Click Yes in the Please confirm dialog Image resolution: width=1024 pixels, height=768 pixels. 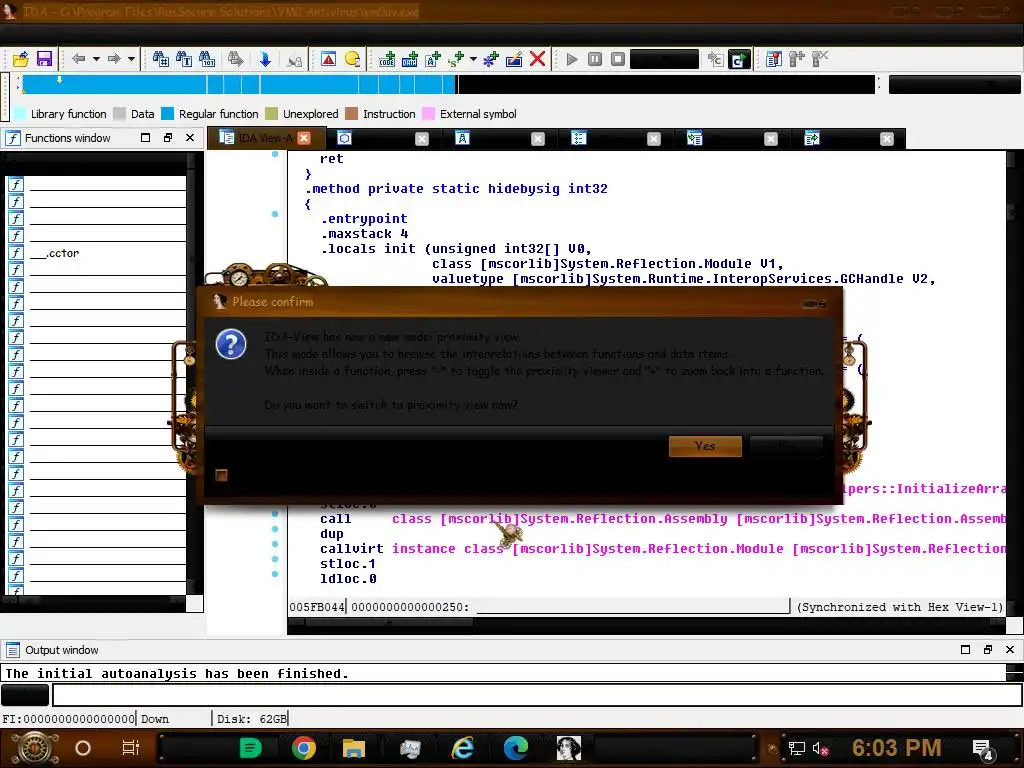pos(705,446)
